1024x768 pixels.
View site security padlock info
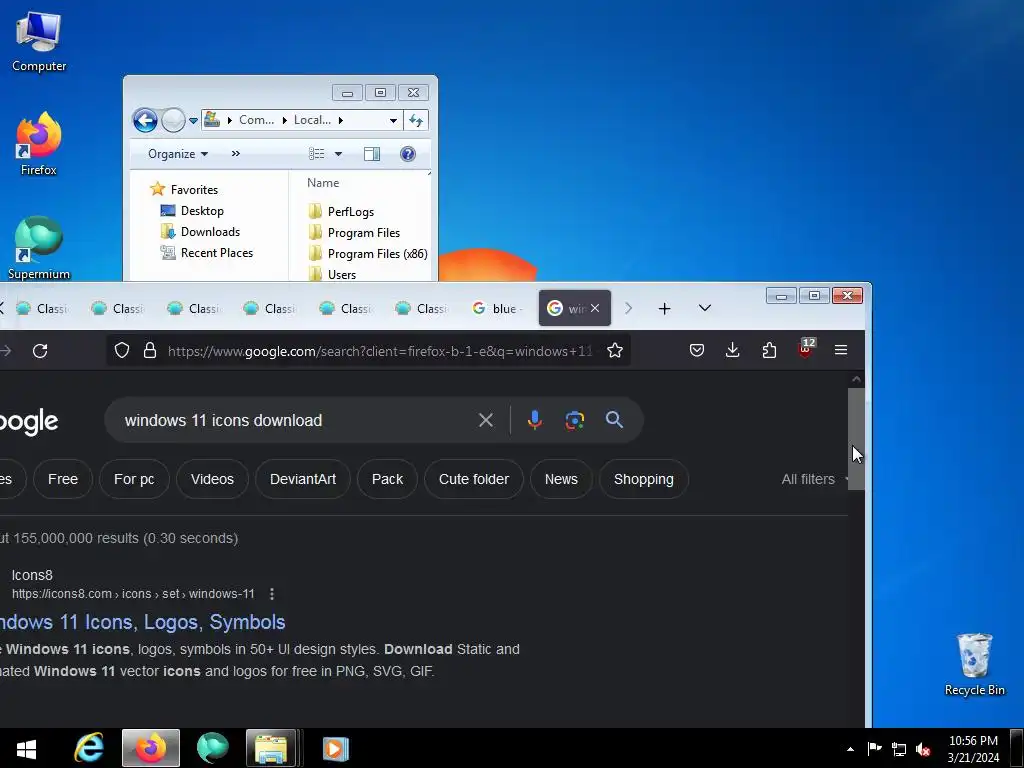coord(150,351)
